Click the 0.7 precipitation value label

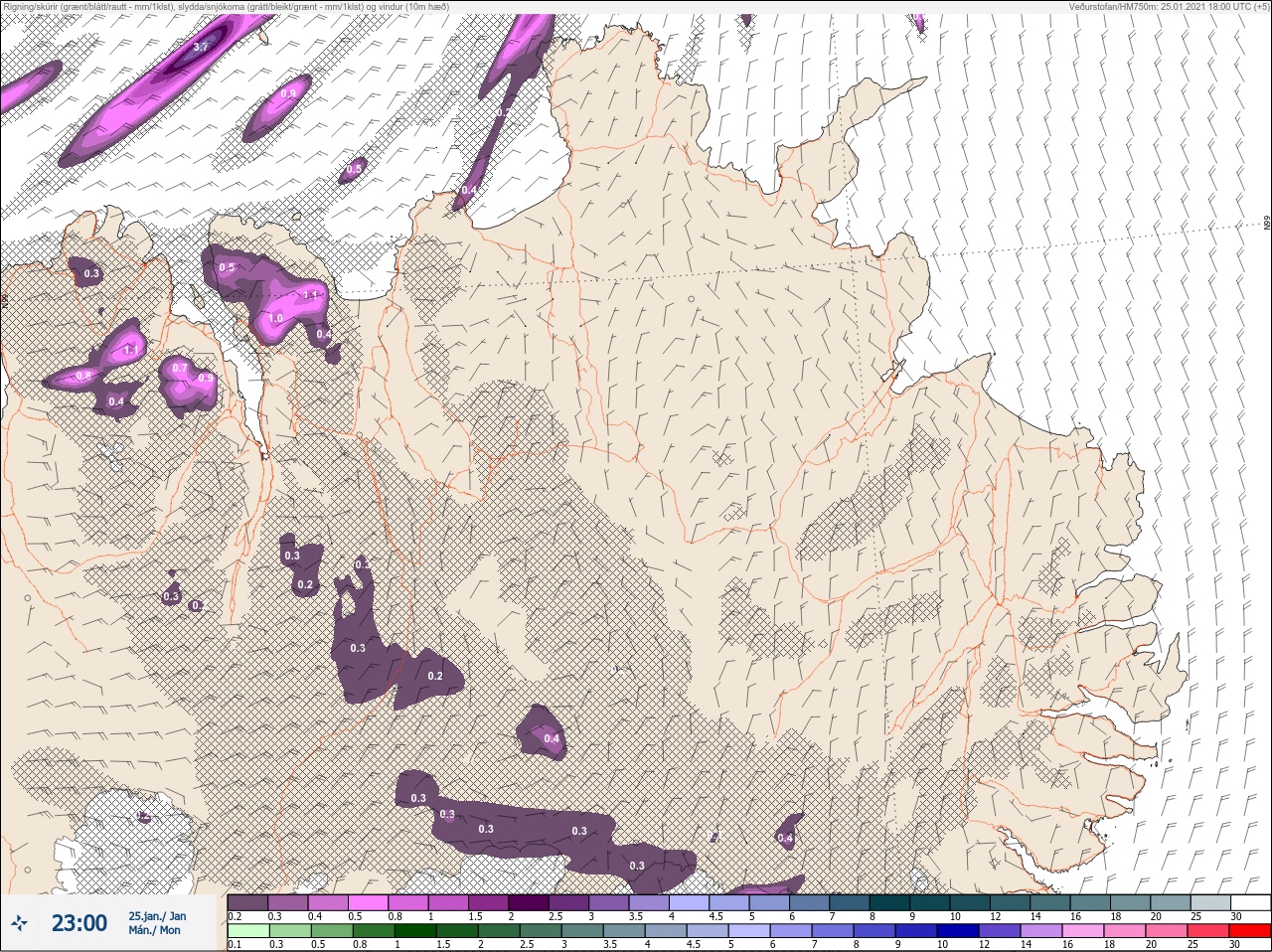point(179,369)
